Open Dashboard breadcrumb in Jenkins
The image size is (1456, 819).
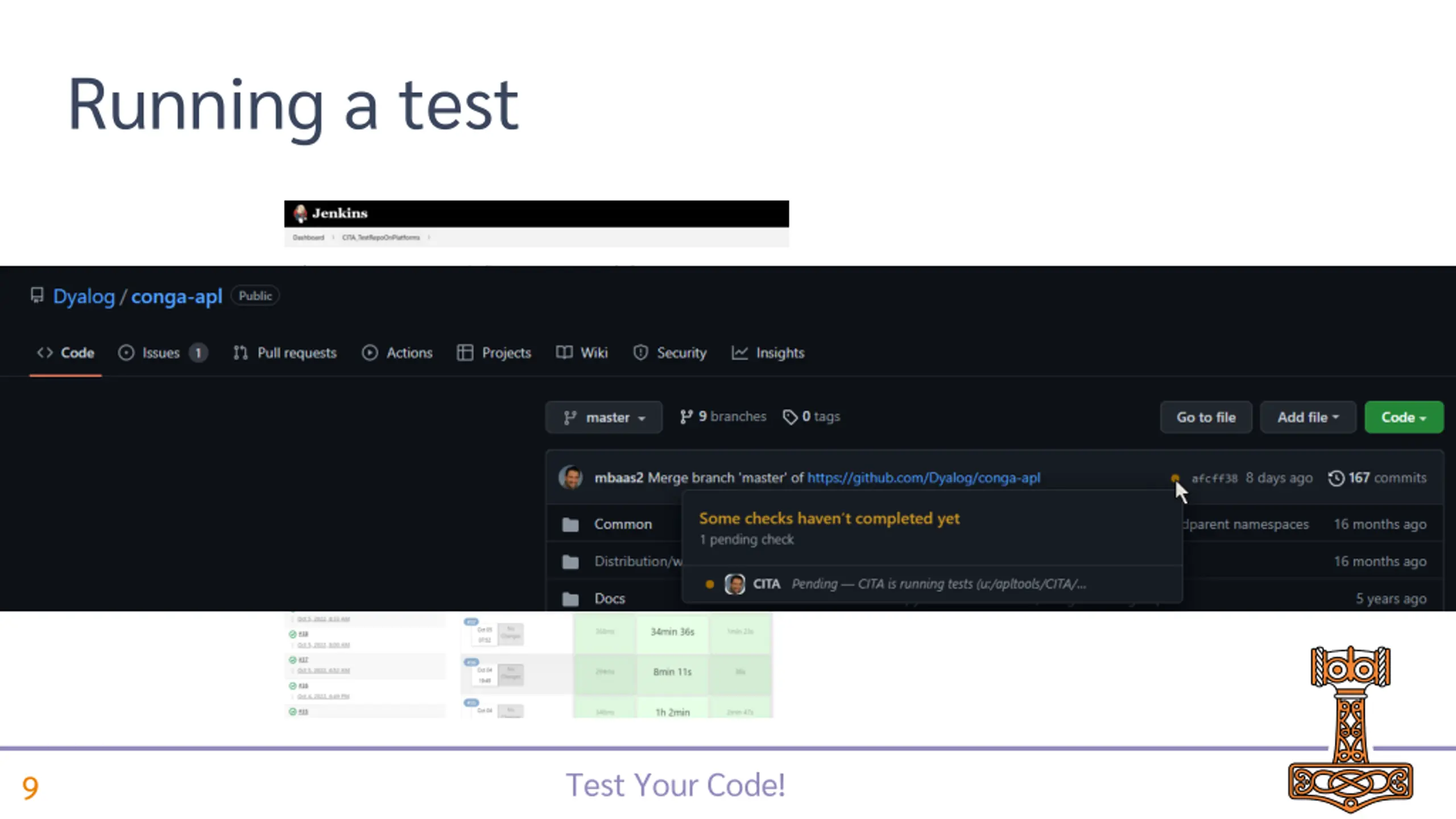308,238
